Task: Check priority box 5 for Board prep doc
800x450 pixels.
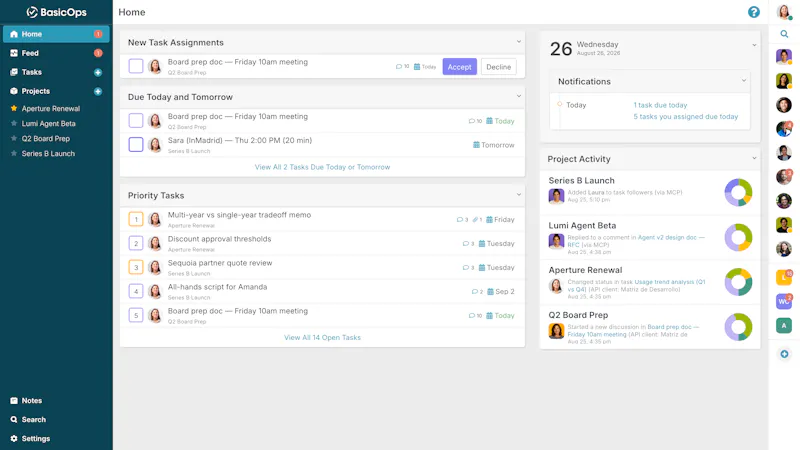Action: click(x=136, y=315)
